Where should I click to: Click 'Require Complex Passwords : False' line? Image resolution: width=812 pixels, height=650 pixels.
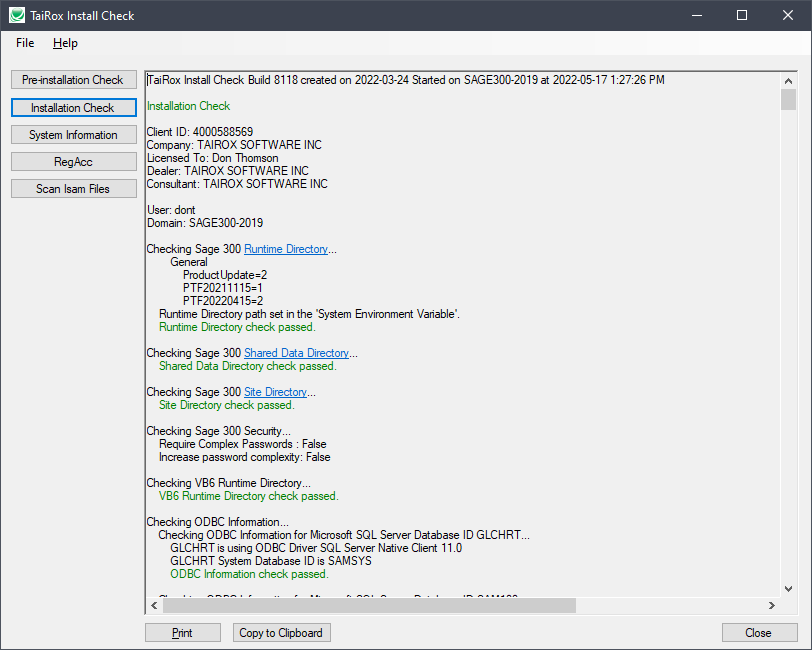click(242, 444)
